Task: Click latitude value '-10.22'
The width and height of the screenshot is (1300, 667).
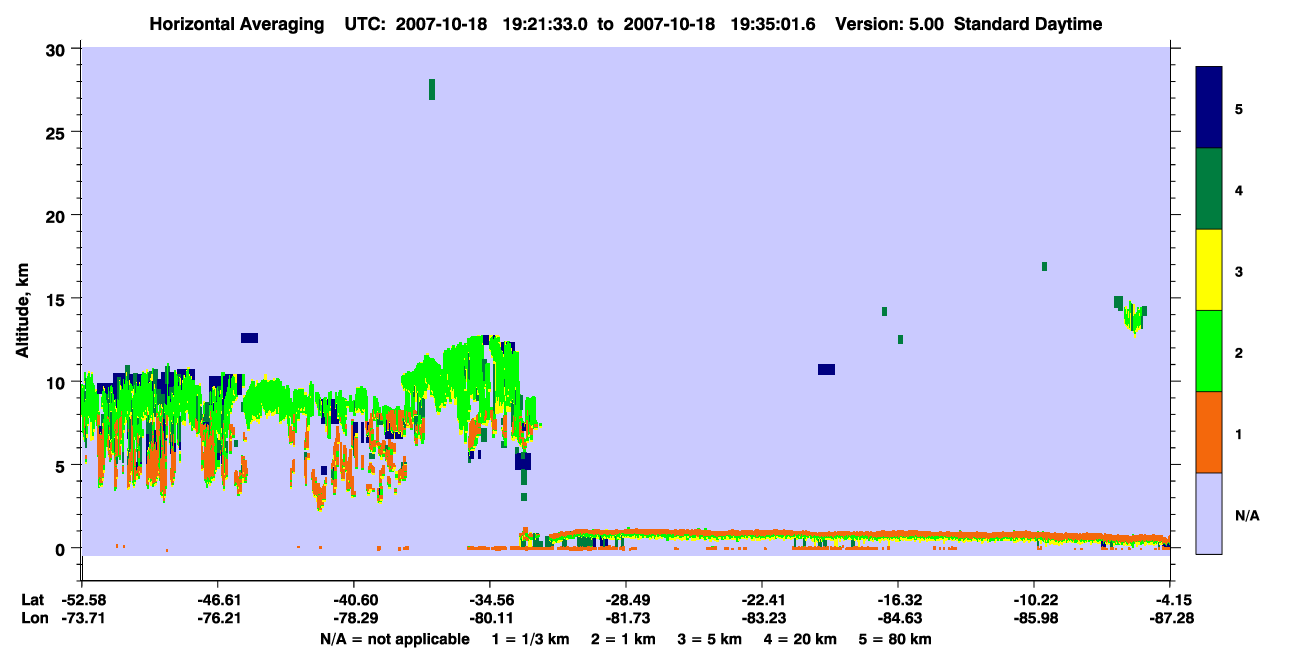Action: (x=1034, y=600)
